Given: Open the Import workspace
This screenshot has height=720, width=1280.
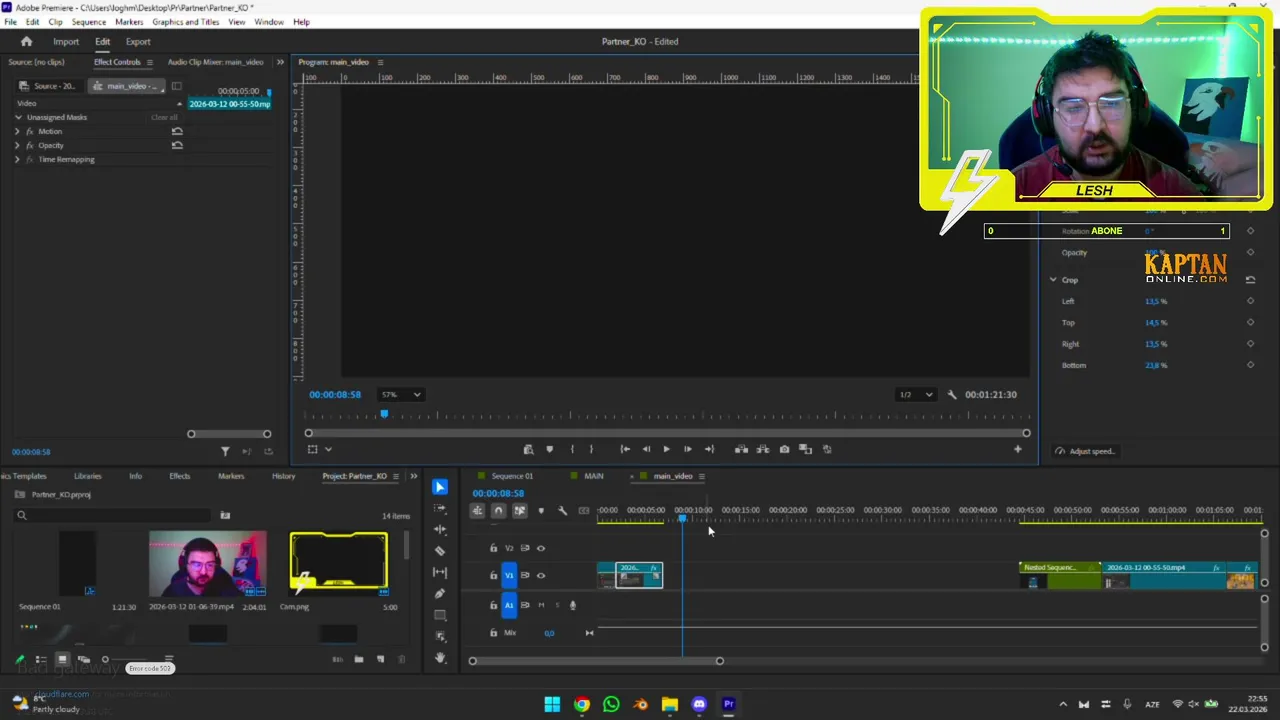Looking at the screenshot, I should coord(66,41).
